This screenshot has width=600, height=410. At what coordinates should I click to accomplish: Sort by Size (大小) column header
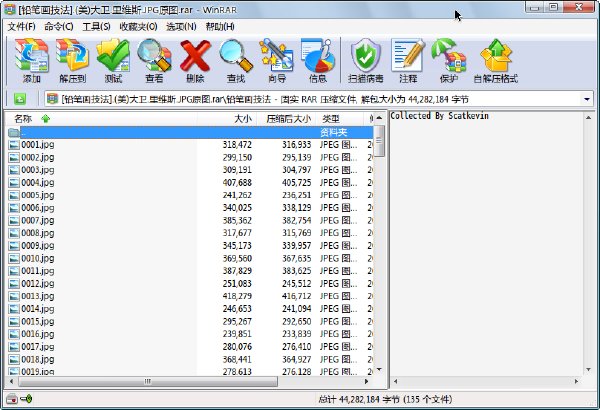(x=227, y=119)
